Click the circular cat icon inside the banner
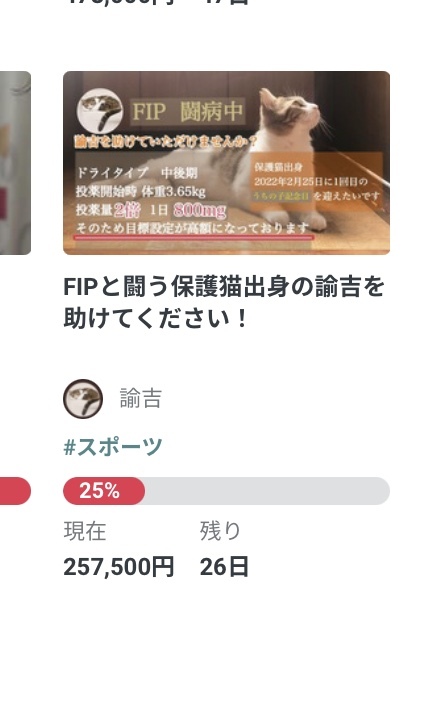The image size is (422, 718). [100, 111]
